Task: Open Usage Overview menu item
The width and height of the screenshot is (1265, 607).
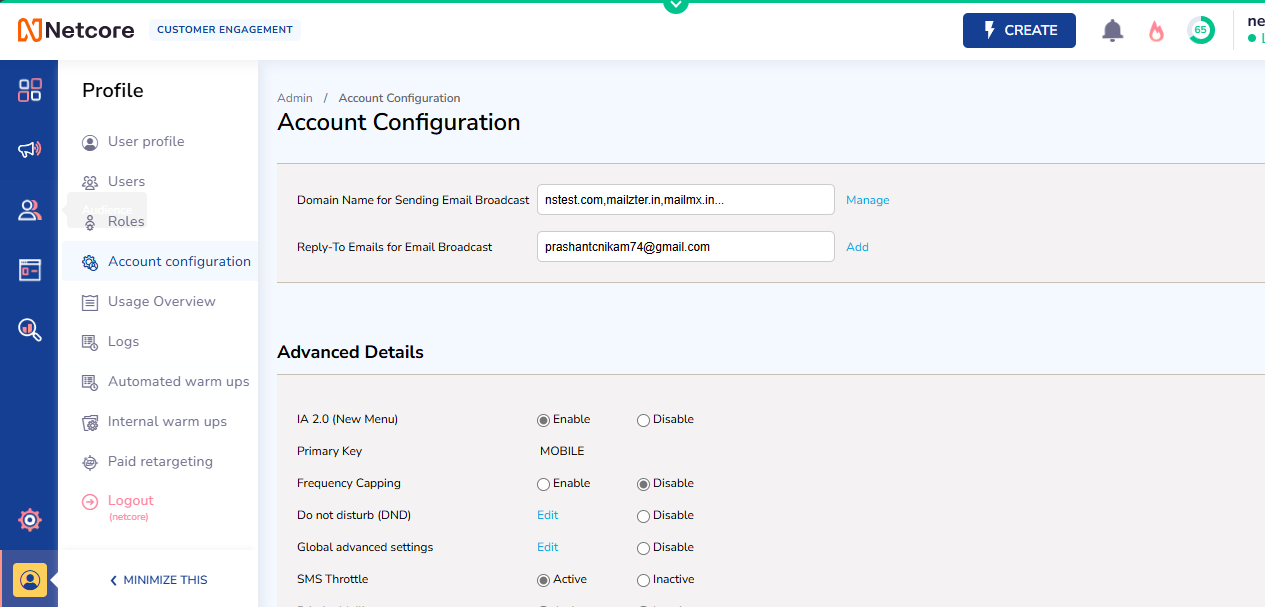Action: [x=160, y=302]
